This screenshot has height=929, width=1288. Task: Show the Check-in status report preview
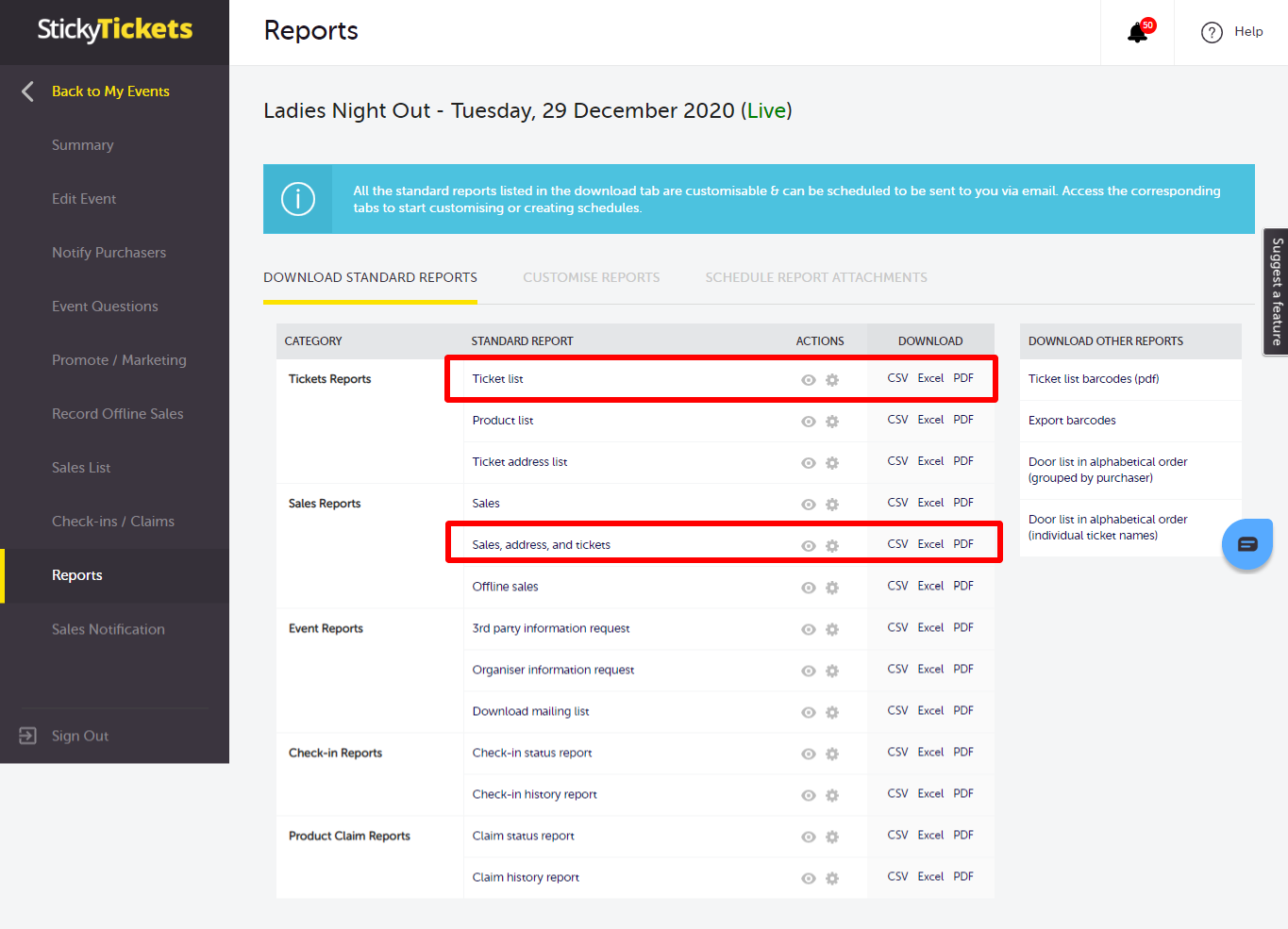click(809, 753)
